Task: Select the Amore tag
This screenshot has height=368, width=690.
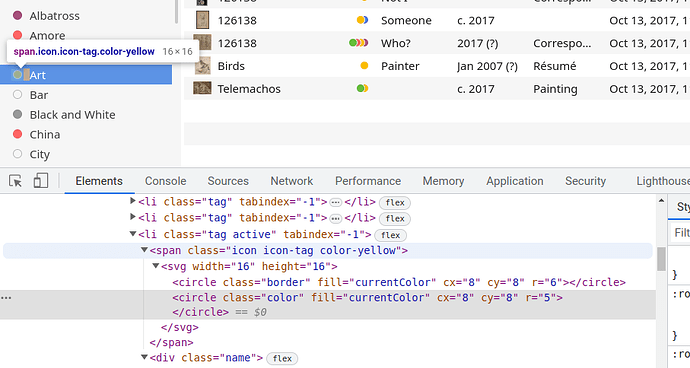Action: click(x=48, y=36)
